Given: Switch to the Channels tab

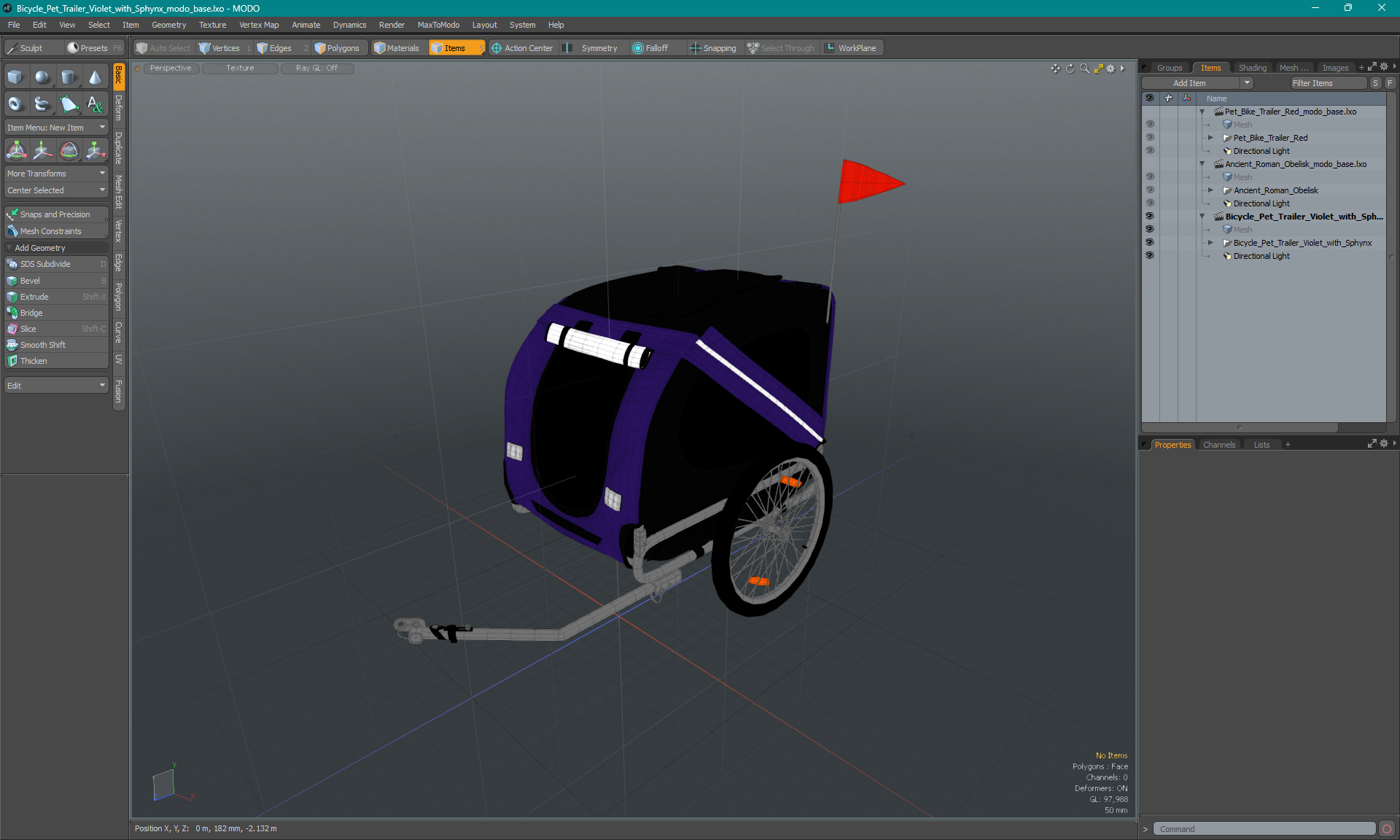Looking at the screenshot, I should 1218,445.
